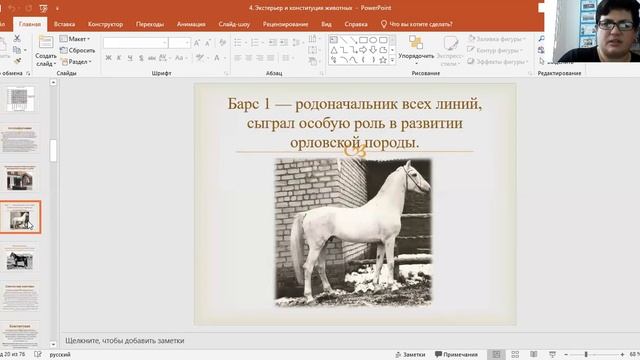This screenshot has height=360, width=640.
Task: Click the Сбросить reset button
Action: pyautogui.click(x=78, y=50)
